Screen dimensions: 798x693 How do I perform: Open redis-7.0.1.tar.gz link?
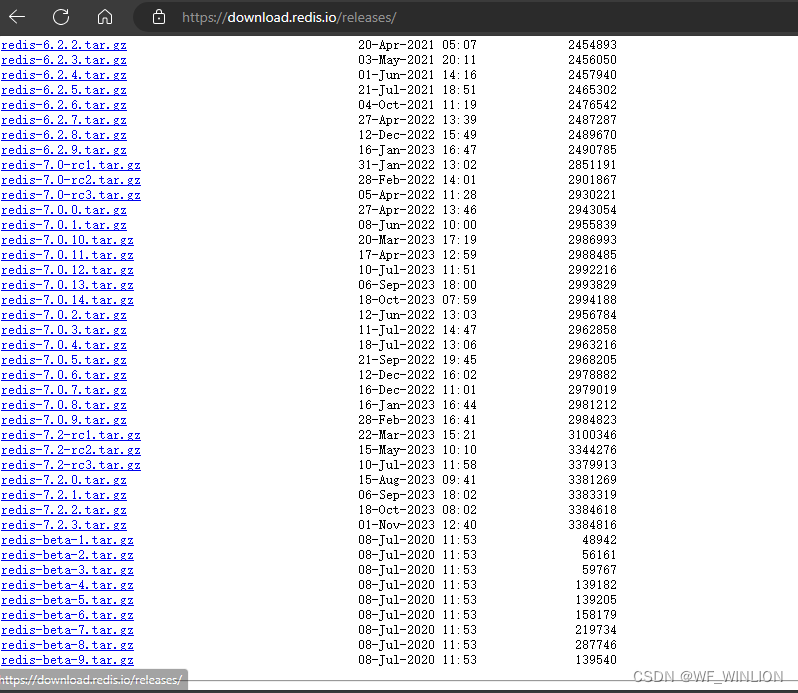[x=64, y=225]
